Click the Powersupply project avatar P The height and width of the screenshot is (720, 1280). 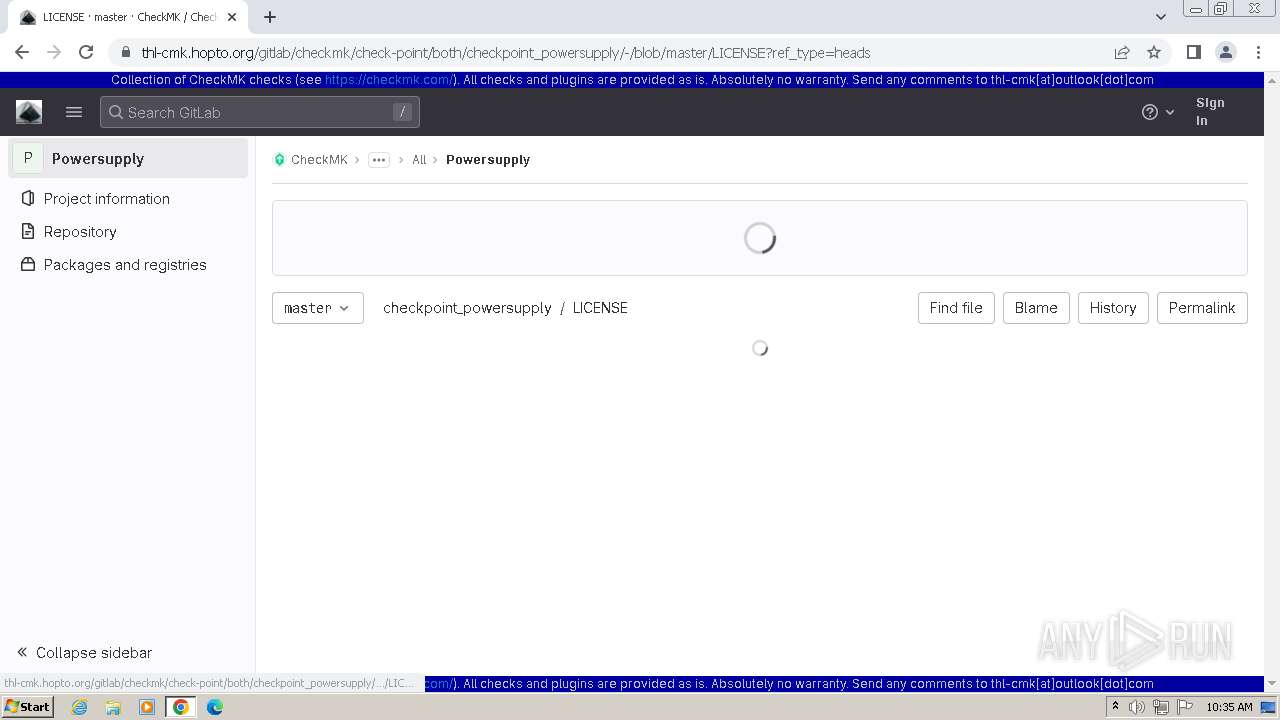pos(28,158)
